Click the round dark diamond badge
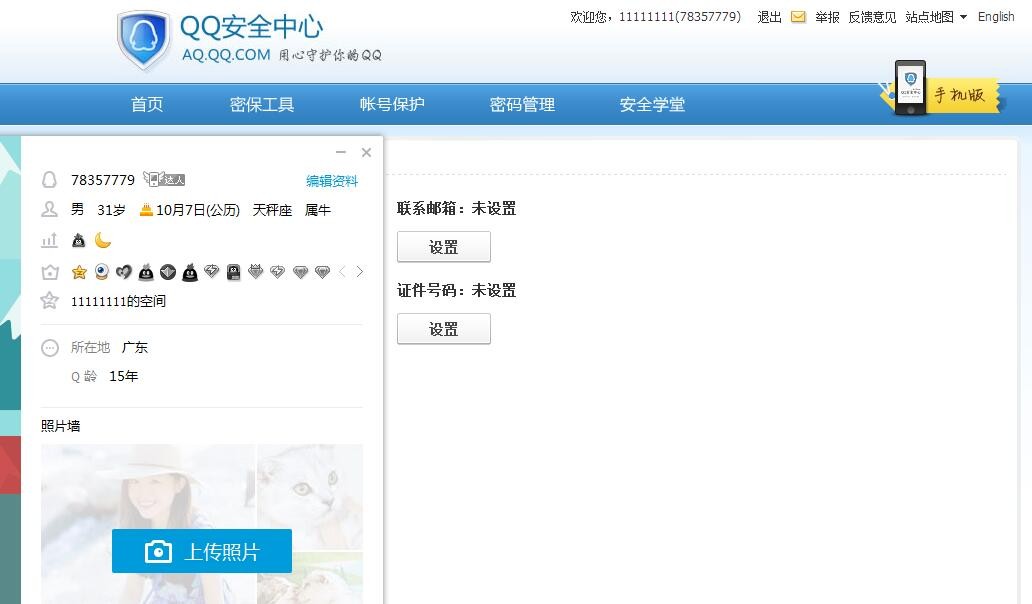Viewport: 1032px width, 604px height. 168,272
